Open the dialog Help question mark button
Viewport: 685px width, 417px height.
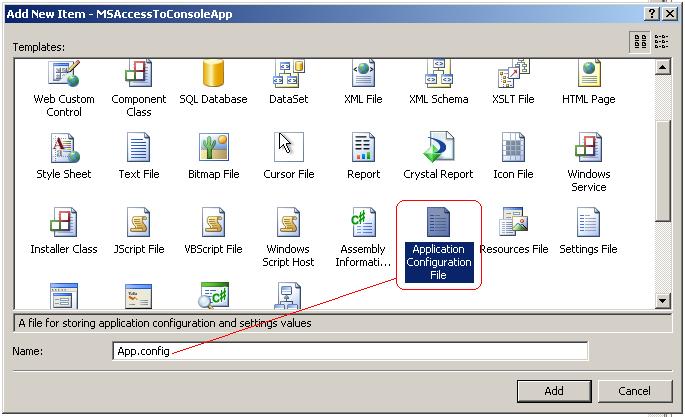[653, 13]
